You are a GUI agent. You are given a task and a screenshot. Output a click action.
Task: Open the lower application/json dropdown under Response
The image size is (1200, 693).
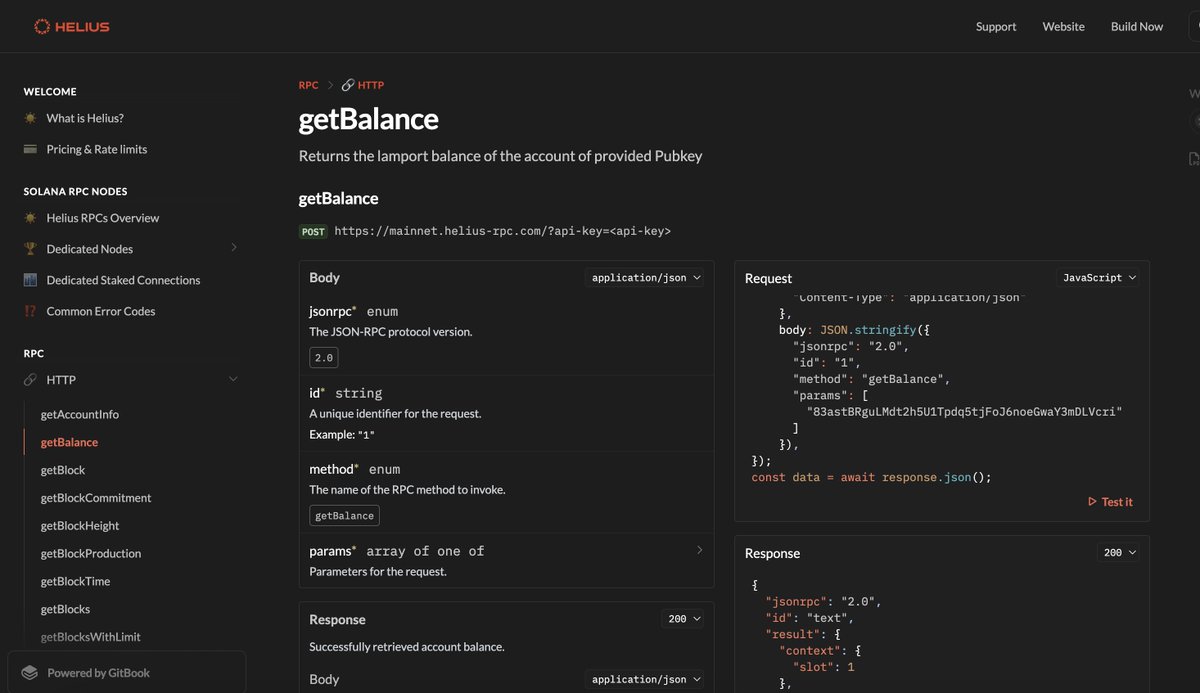645,679
